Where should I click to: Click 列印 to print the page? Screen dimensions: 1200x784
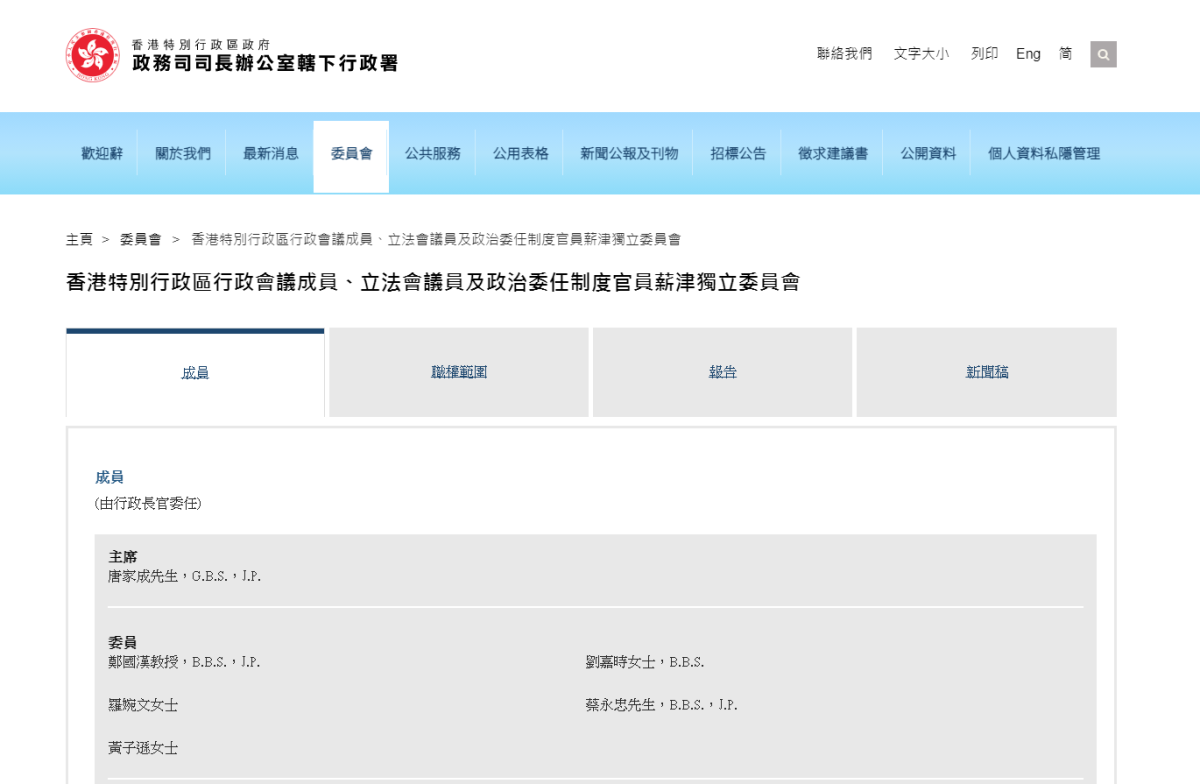click(x=984, y=54)
